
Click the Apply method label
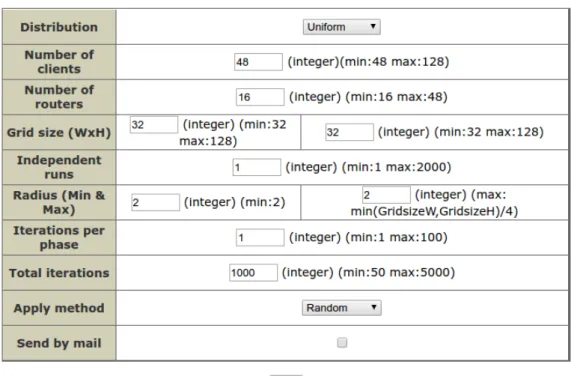point(59,308)
